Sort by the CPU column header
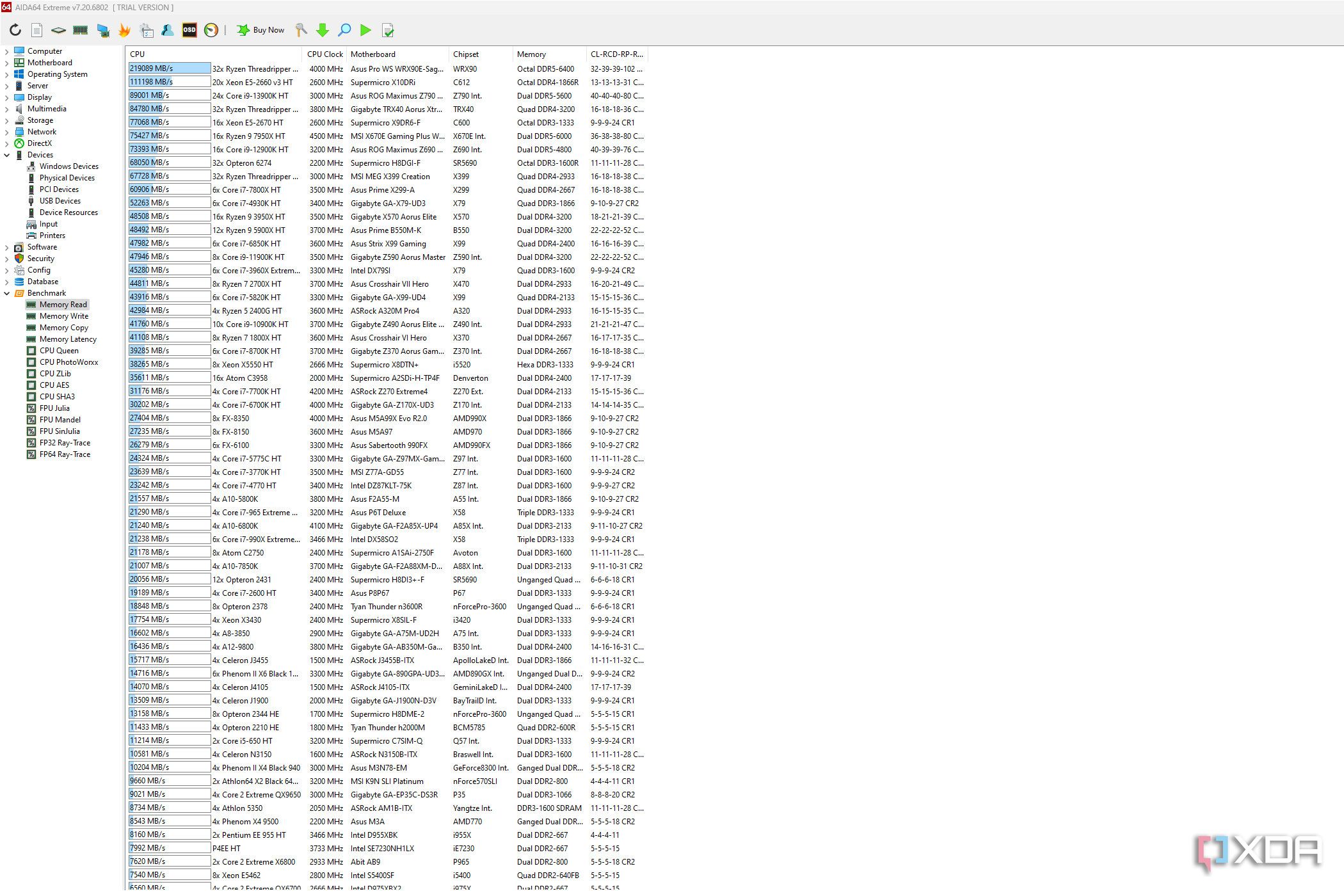The height and width of the screenshot is (896, 1344). (x=214, y=54)
